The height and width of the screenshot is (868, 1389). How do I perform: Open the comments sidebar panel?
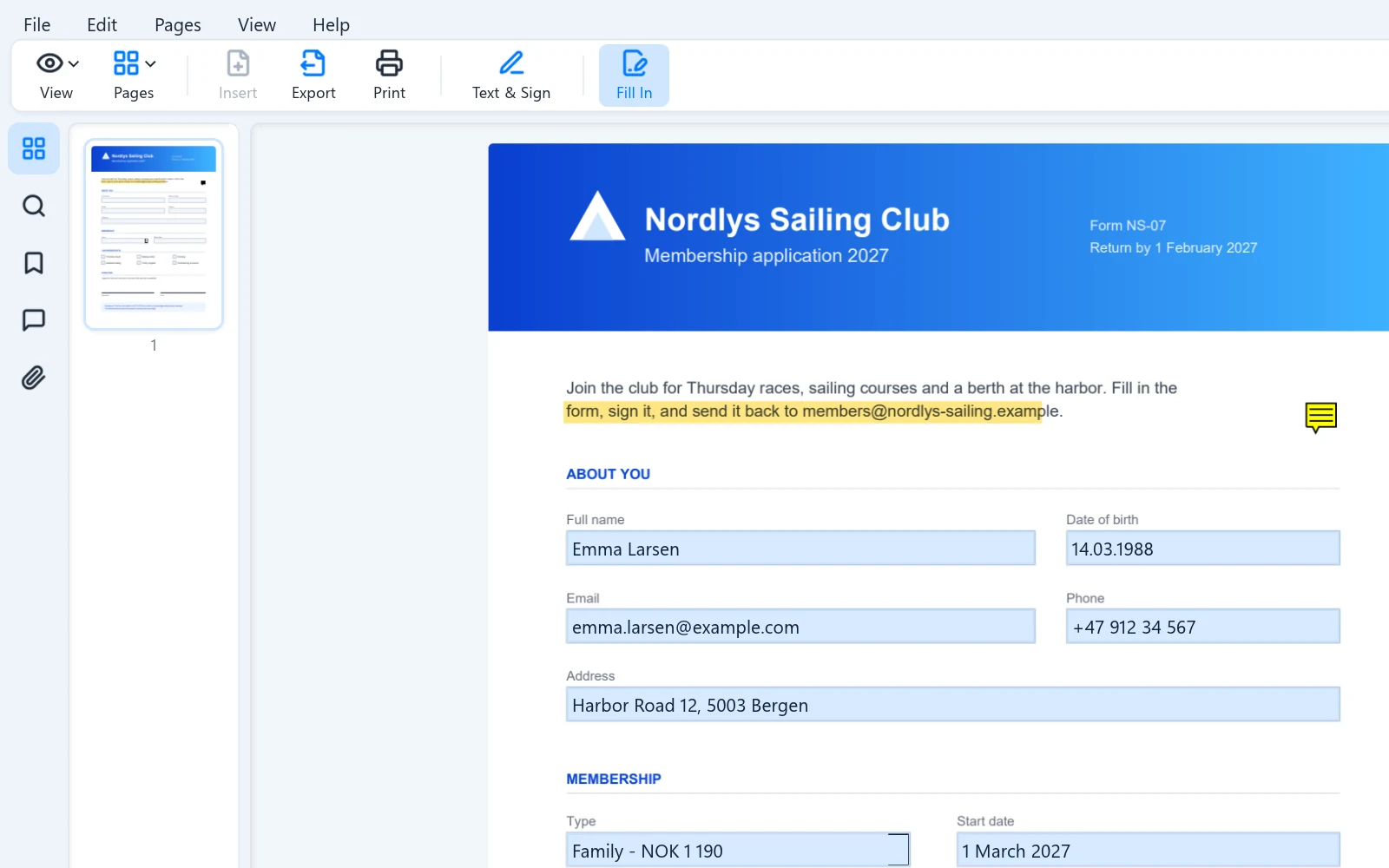[34, 320]
